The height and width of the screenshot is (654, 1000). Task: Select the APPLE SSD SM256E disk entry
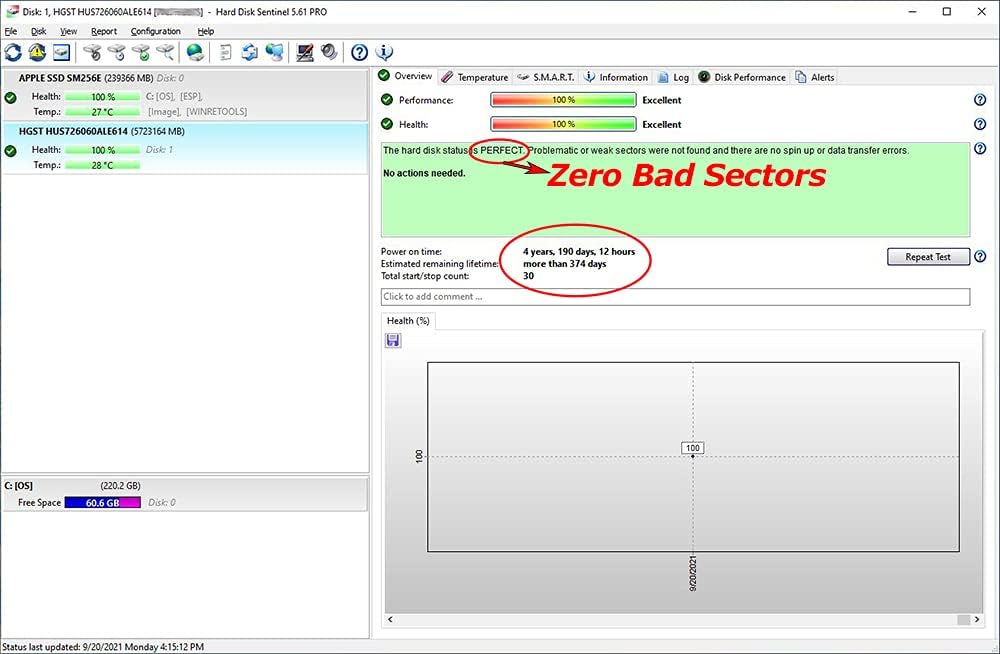pyautogui.click(x=185, y=94)
